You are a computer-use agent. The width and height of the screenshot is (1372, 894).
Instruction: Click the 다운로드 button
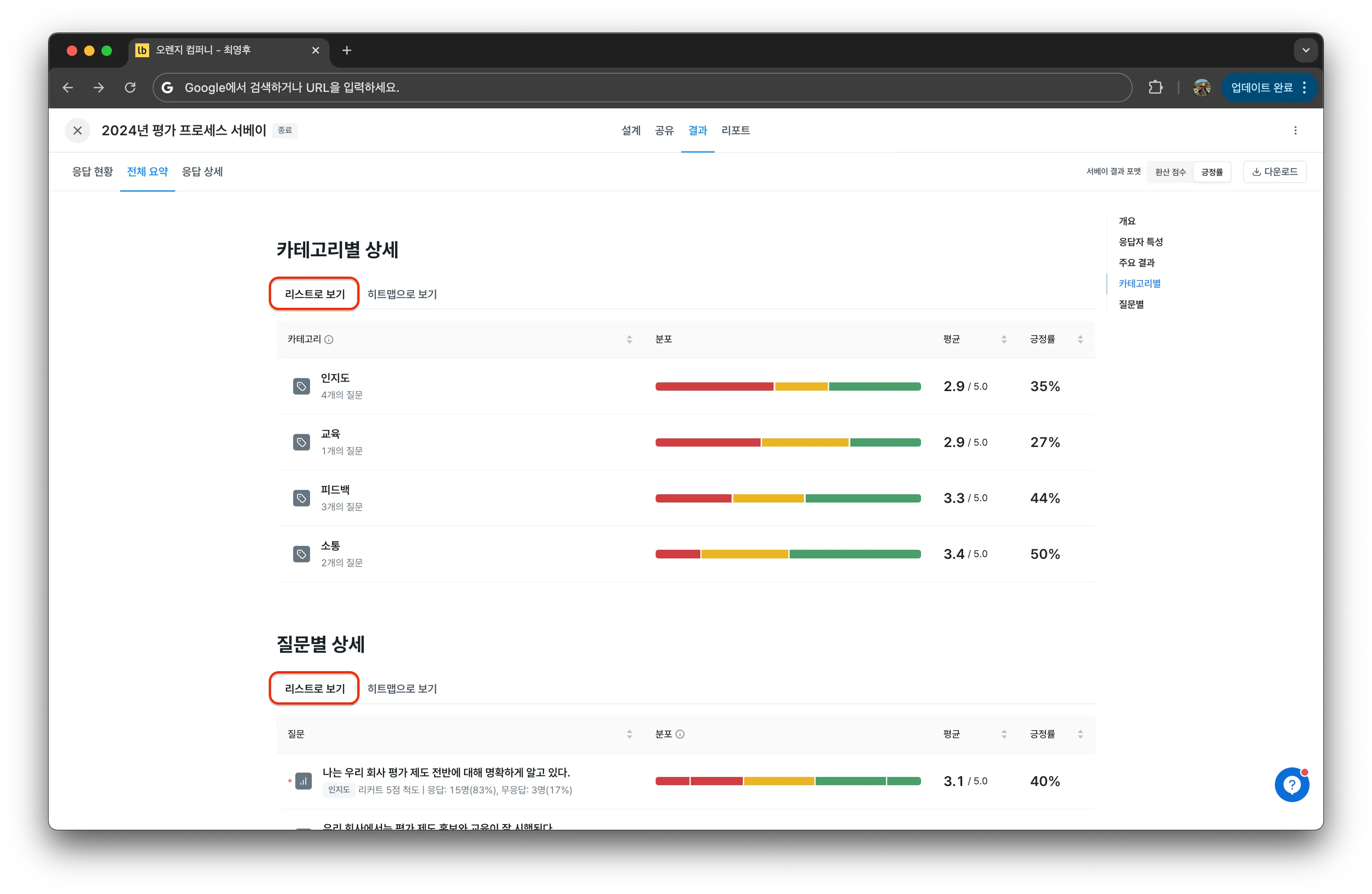[x=1274, y=172]
